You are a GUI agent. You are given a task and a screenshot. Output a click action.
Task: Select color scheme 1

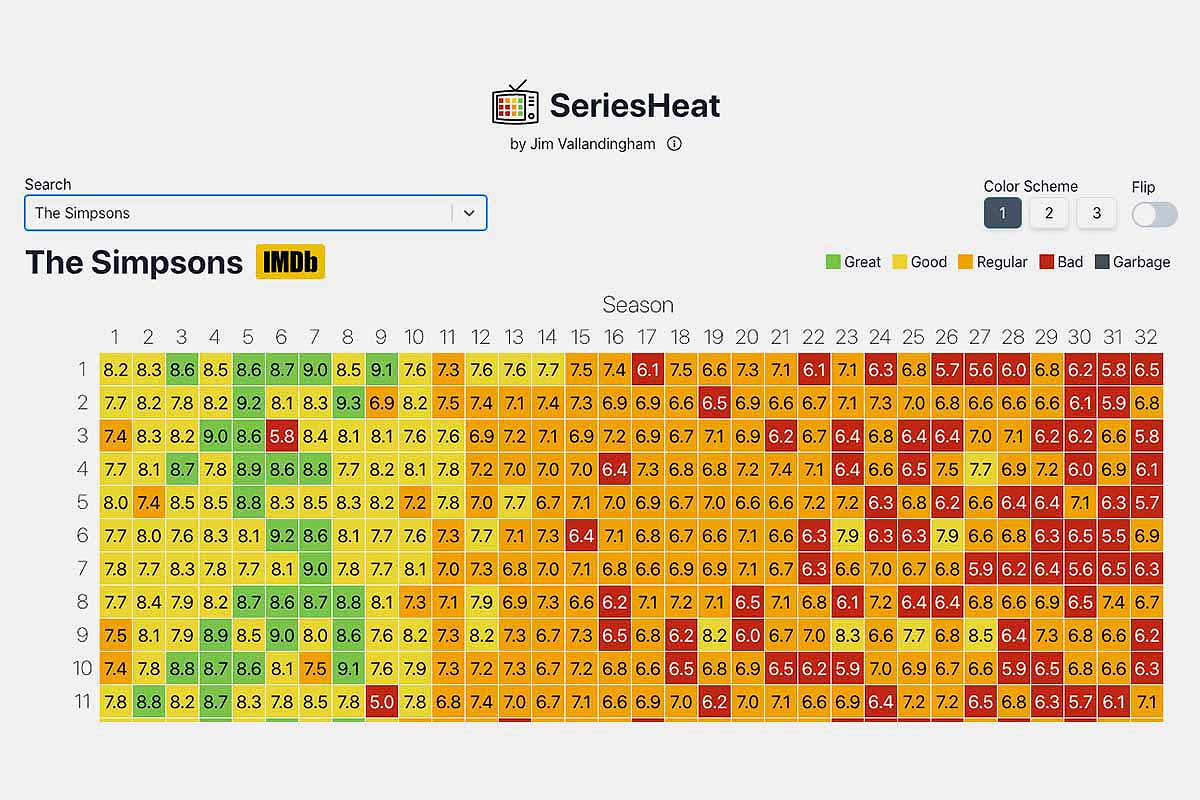point(1003,213)
